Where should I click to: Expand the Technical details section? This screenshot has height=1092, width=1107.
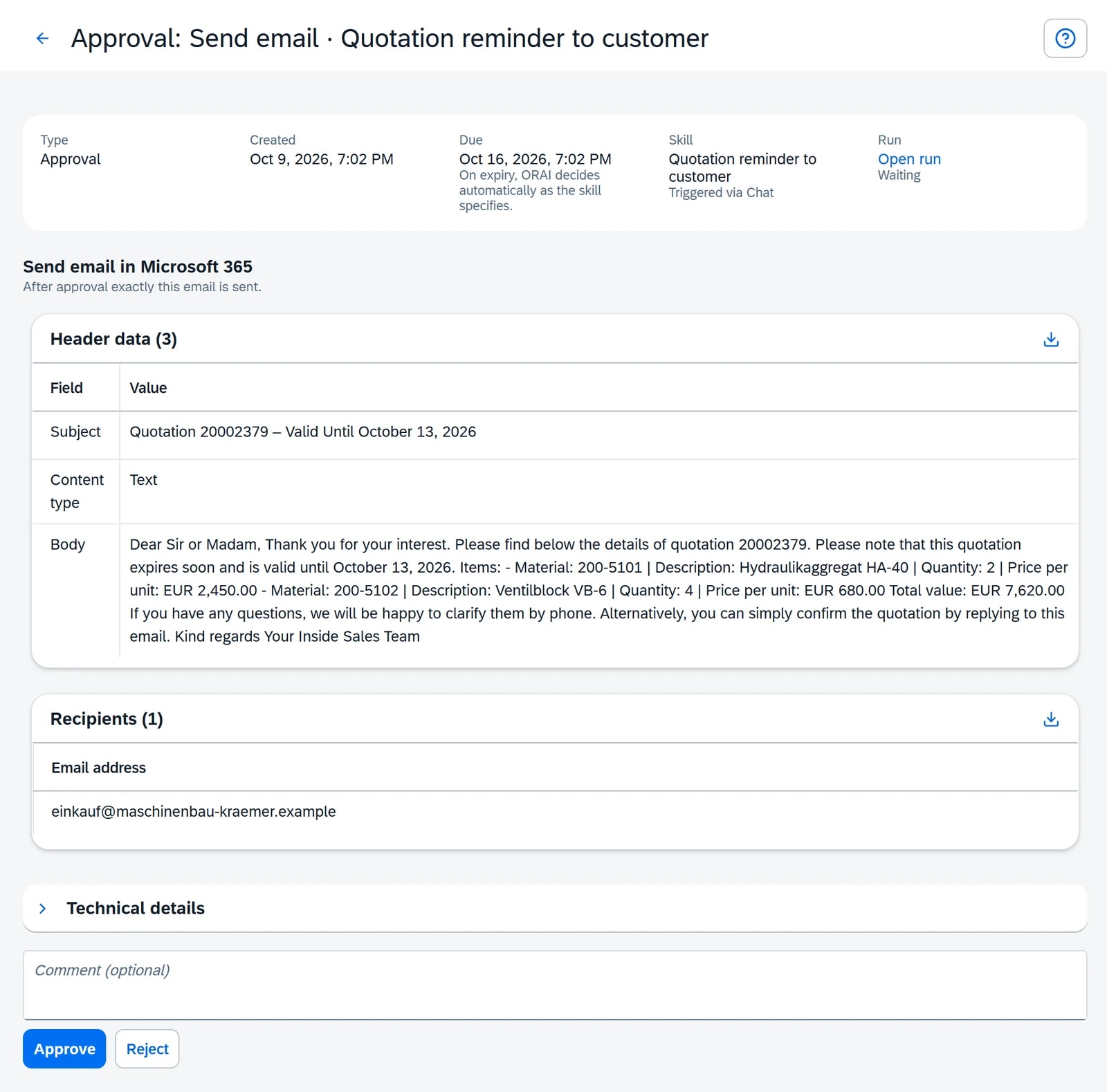tap(43, 908)
